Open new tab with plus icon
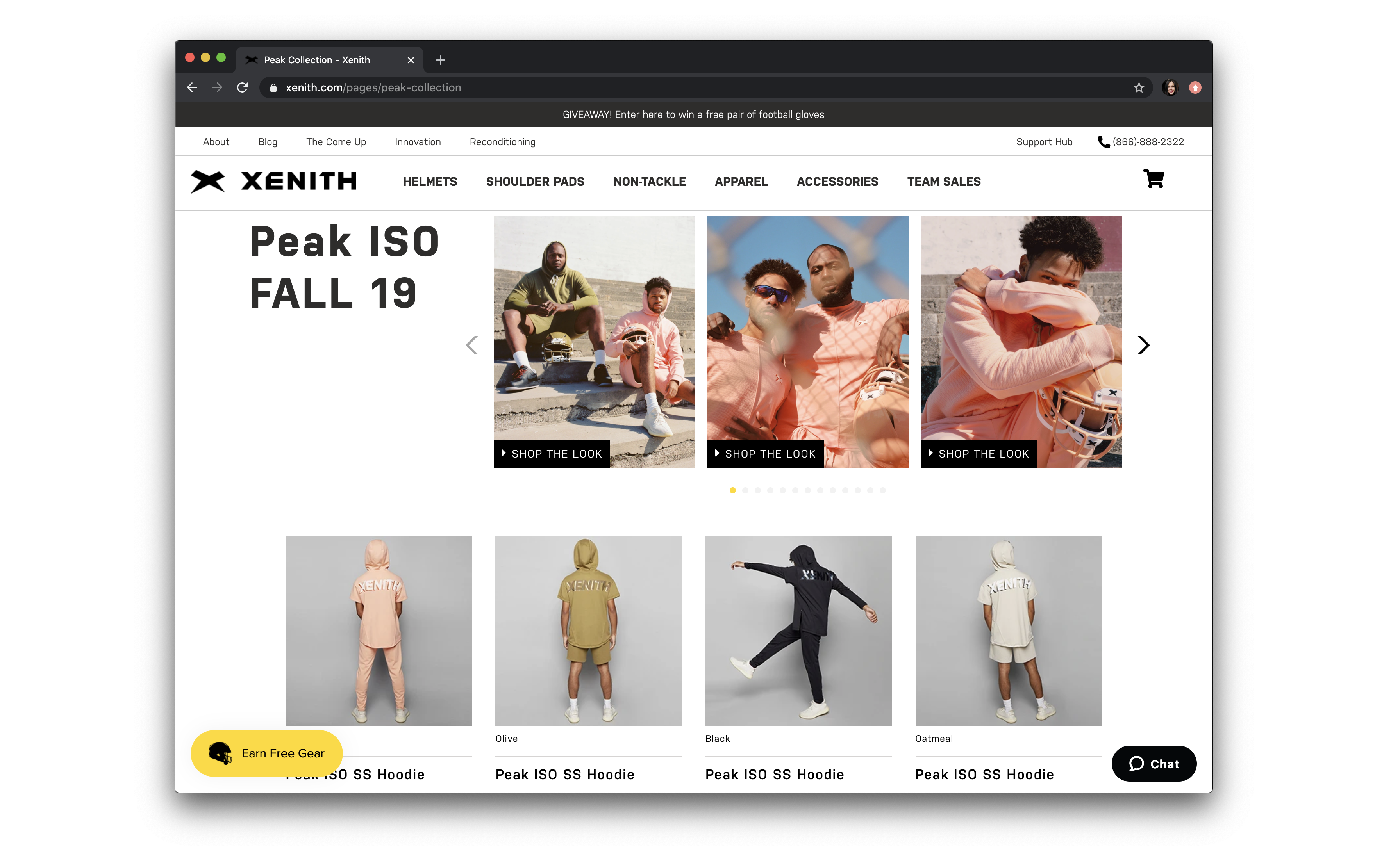 [x=440, y=60]
